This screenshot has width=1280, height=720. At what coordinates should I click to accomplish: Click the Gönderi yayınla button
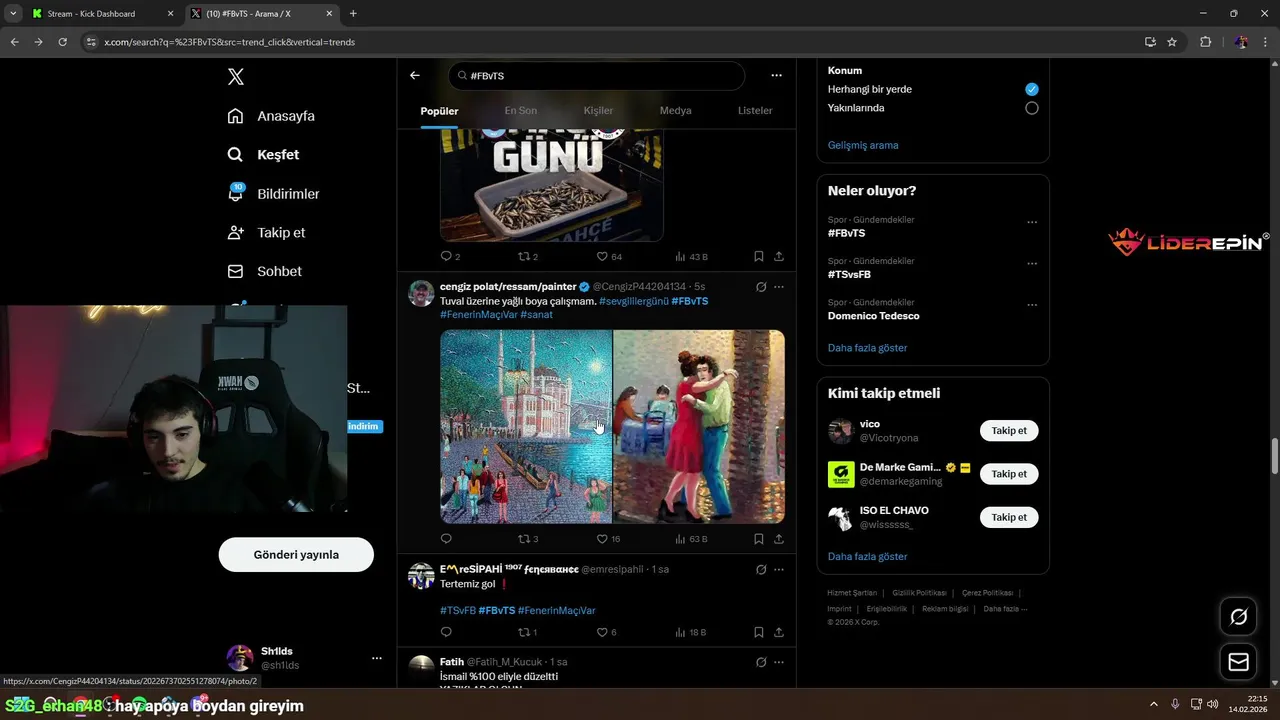coord(296,555)
